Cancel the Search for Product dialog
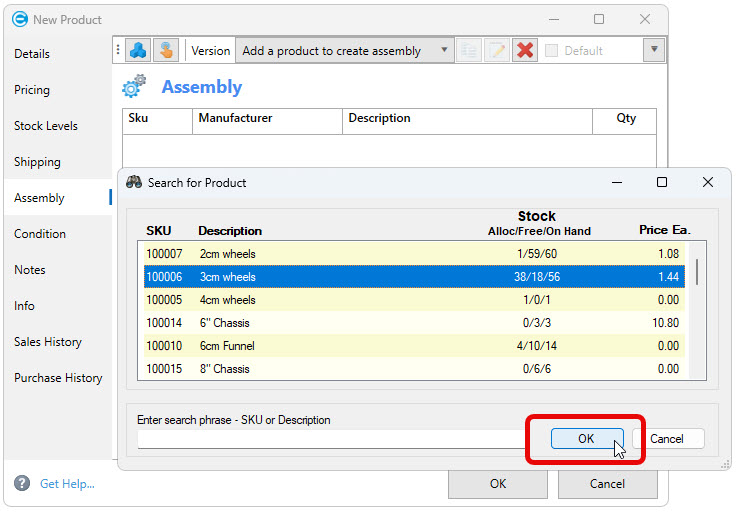The height and width of the screenshot is (518, 738). coord(667,439)
